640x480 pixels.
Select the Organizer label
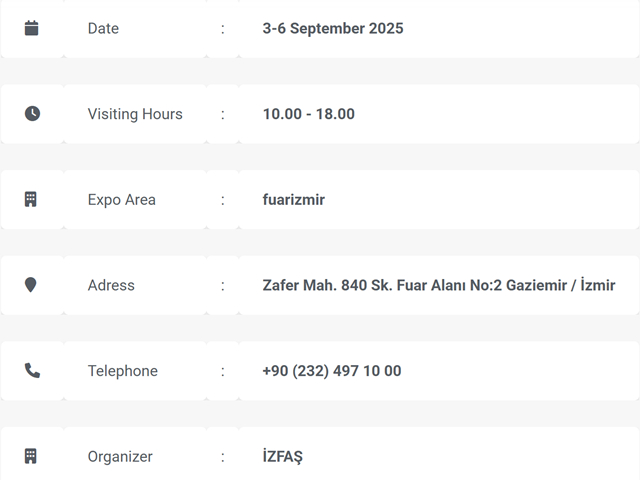click(120, 457)
